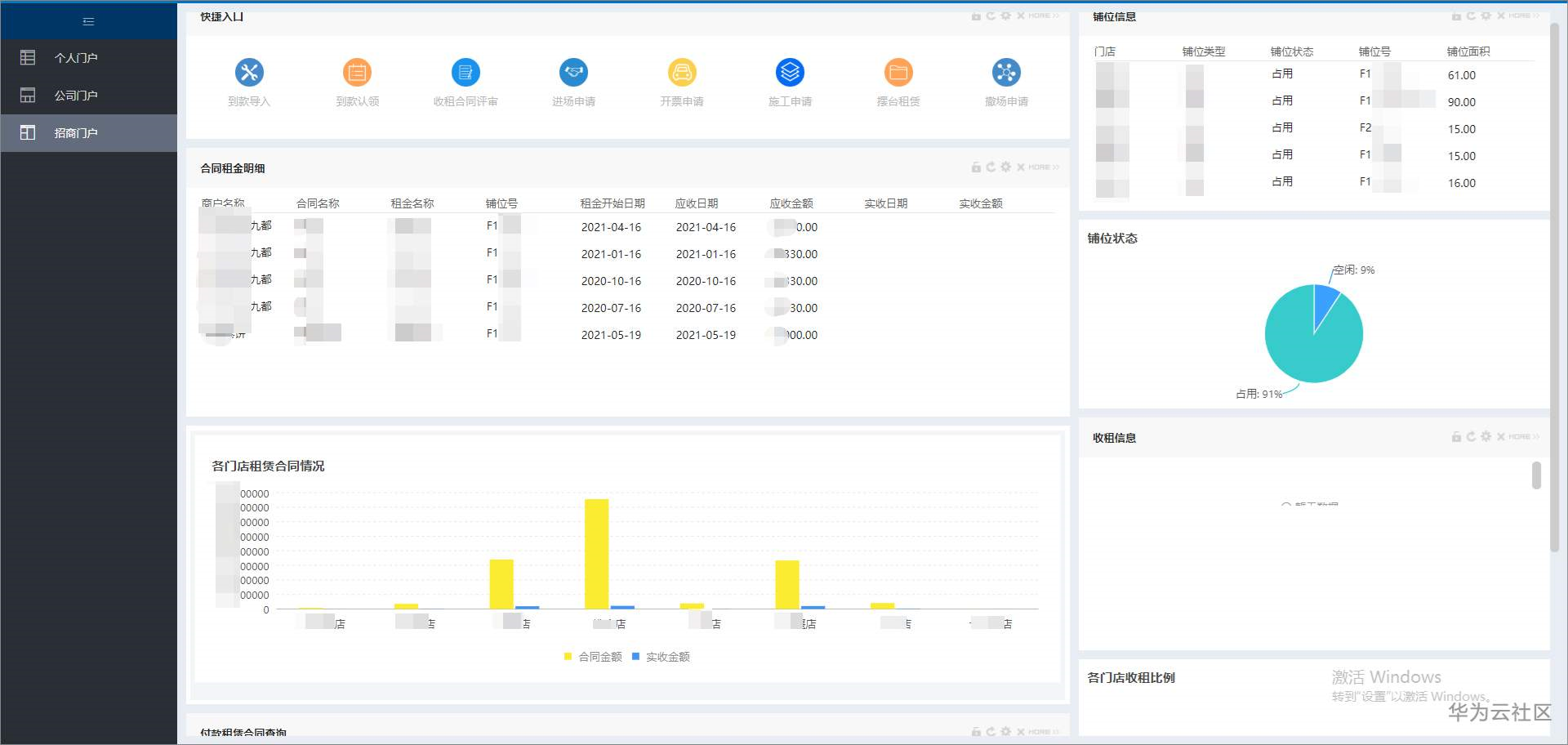The image size is (1568, 745).
Task: Close the 铺位信息 panel
Action: (1501, 16)
